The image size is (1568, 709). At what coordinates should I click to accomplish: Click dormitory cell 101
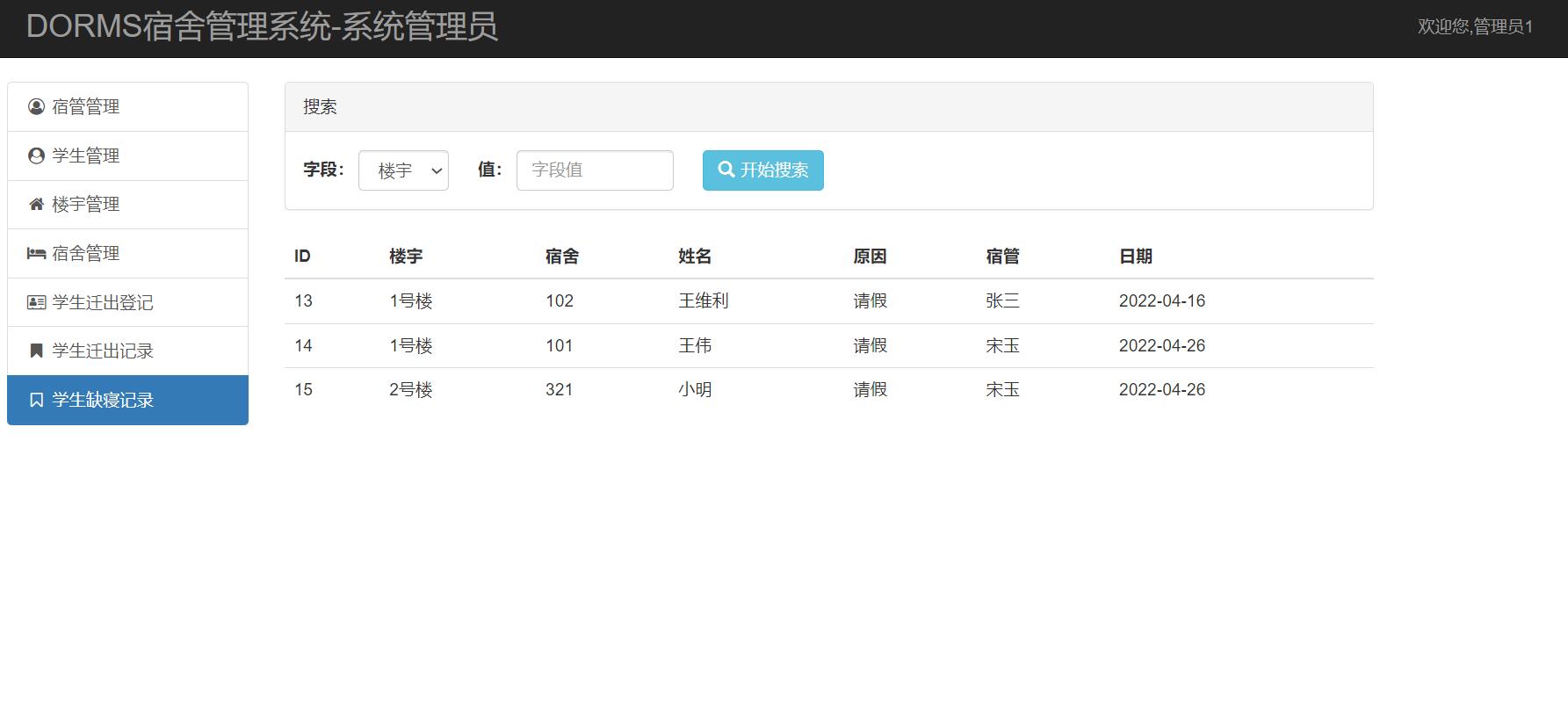560,346
